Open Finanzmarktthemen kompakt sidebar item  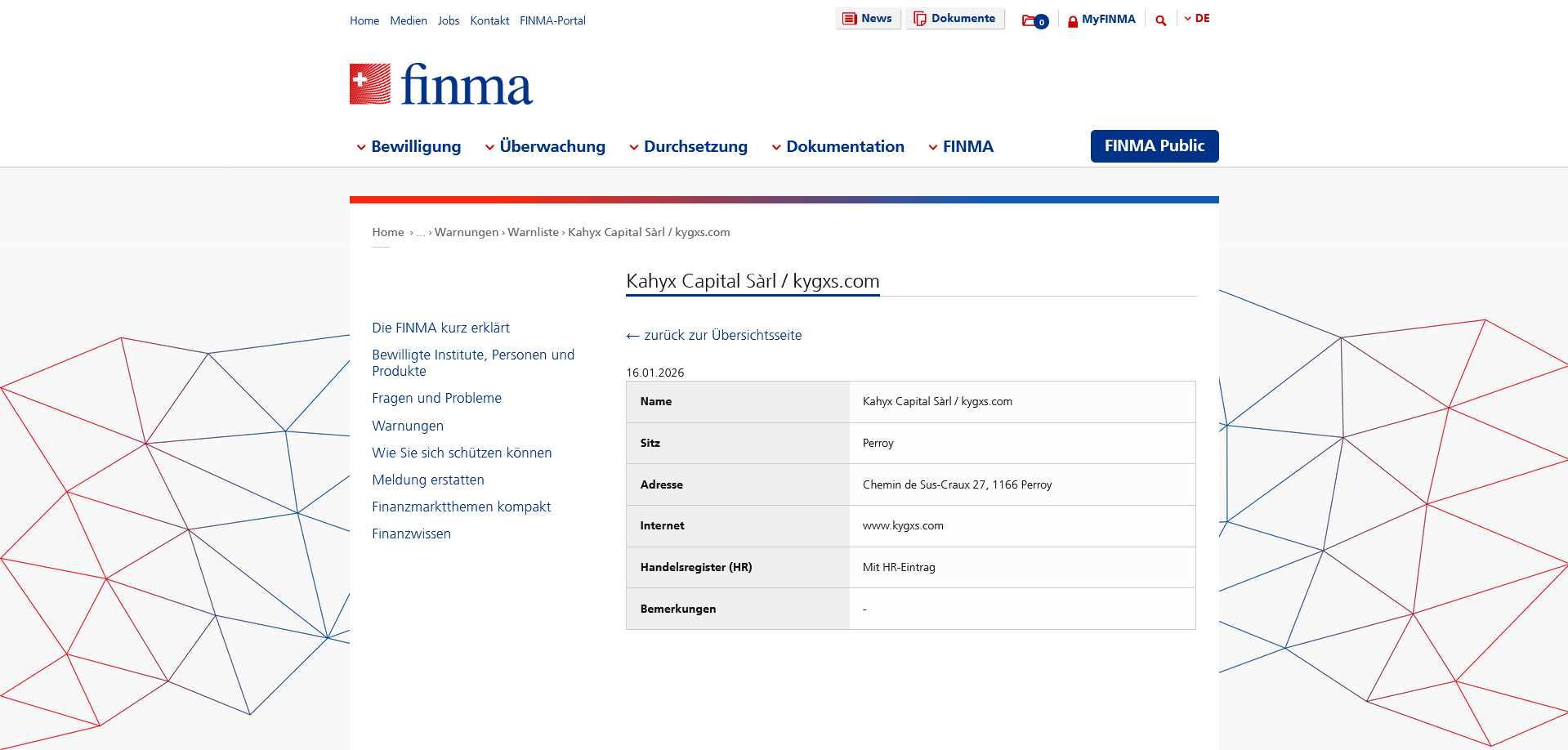(462, 507)
